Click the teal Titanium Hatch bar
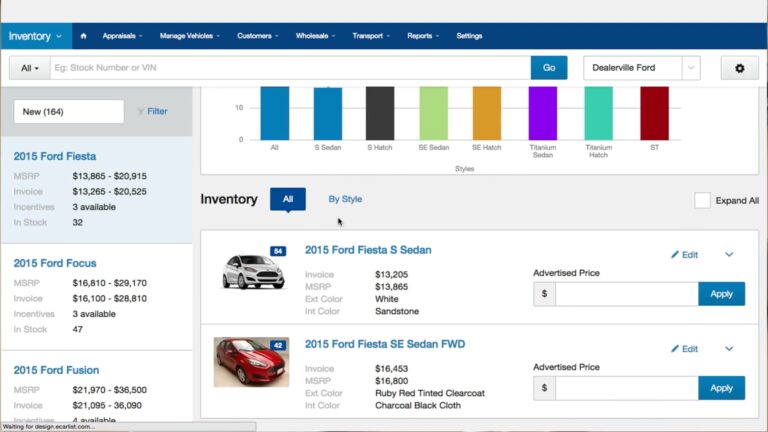The width and height of the screenshot is (768, 432). point(599,113)
